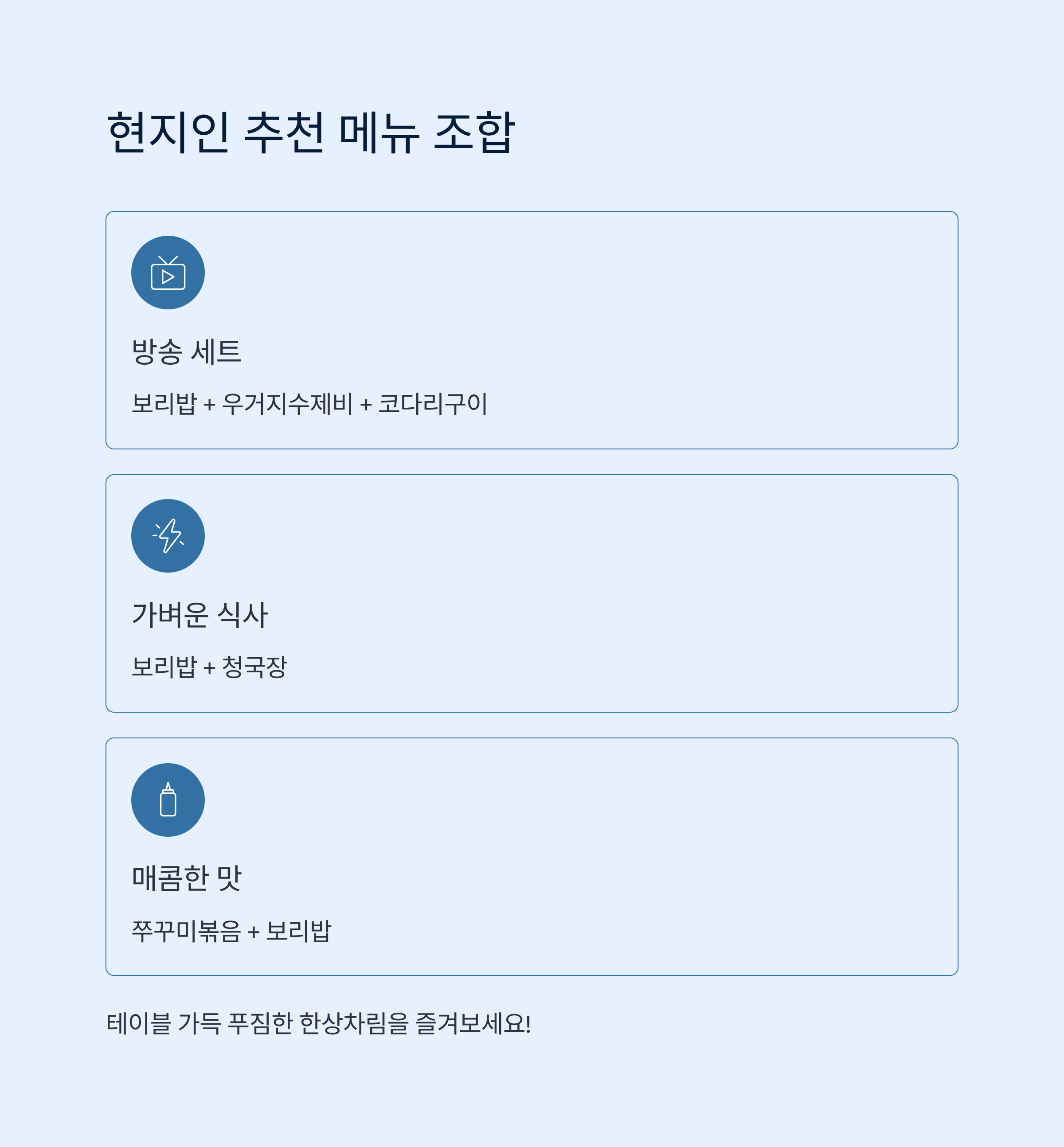Click the word 즐겨보세요! in the footer

pyautogui.click(x=473, y=1023)
